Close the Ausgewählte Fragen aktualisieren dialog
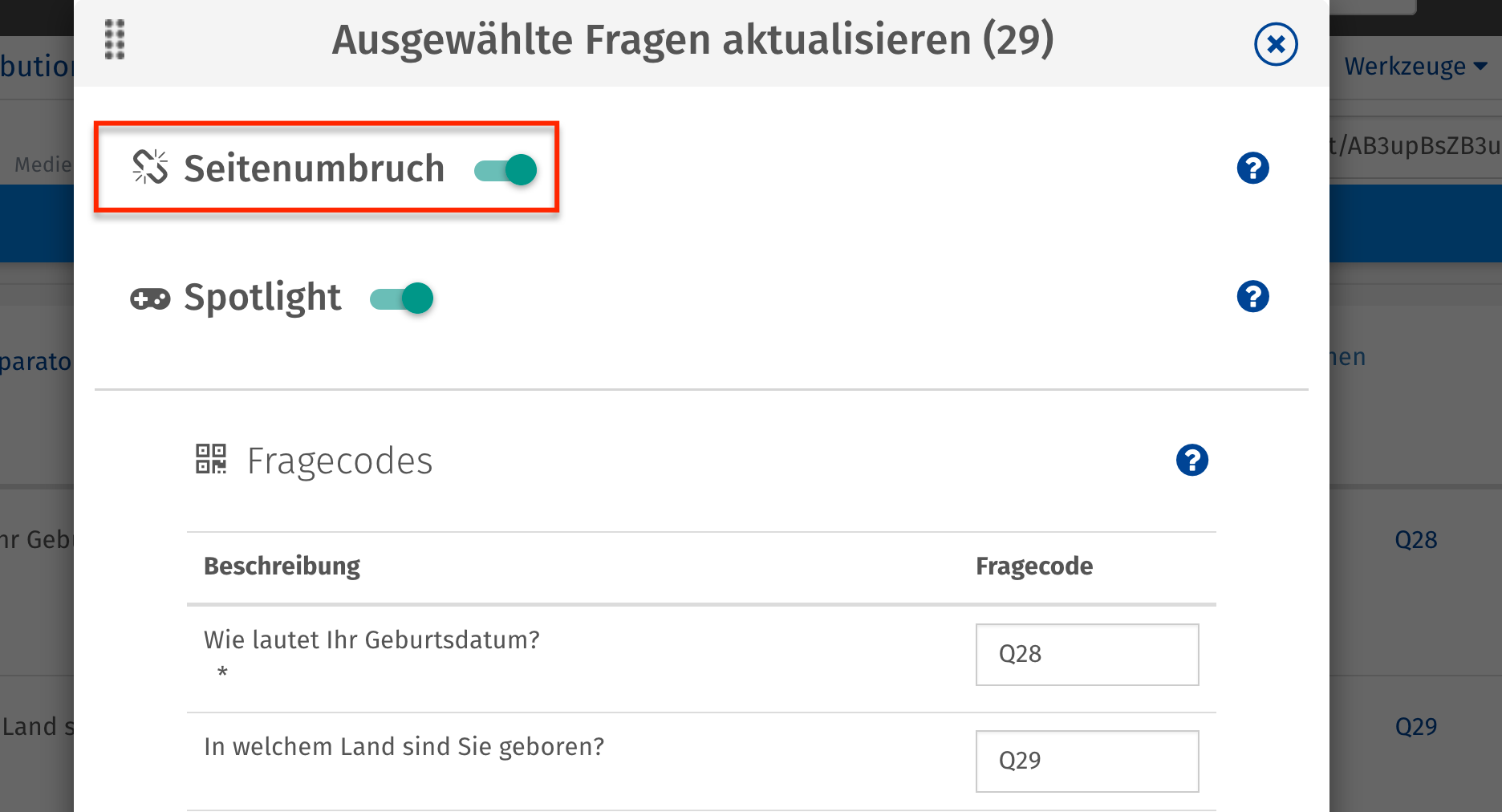Screen dimensions: 1502x812 [x=1276, y=44]
